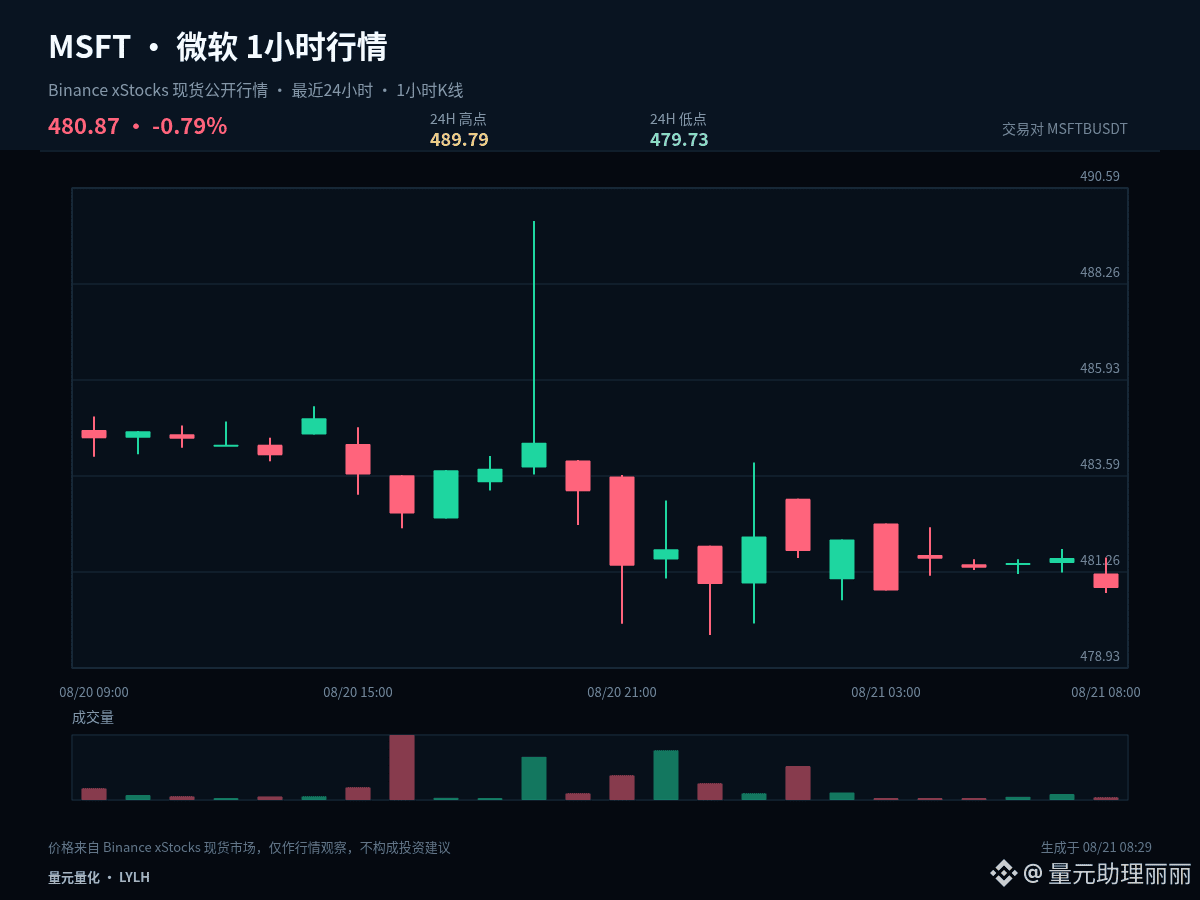
Task: Click the disclaimer text '价格来自 Binance xStocks 现货市场'
Action: 155,848
